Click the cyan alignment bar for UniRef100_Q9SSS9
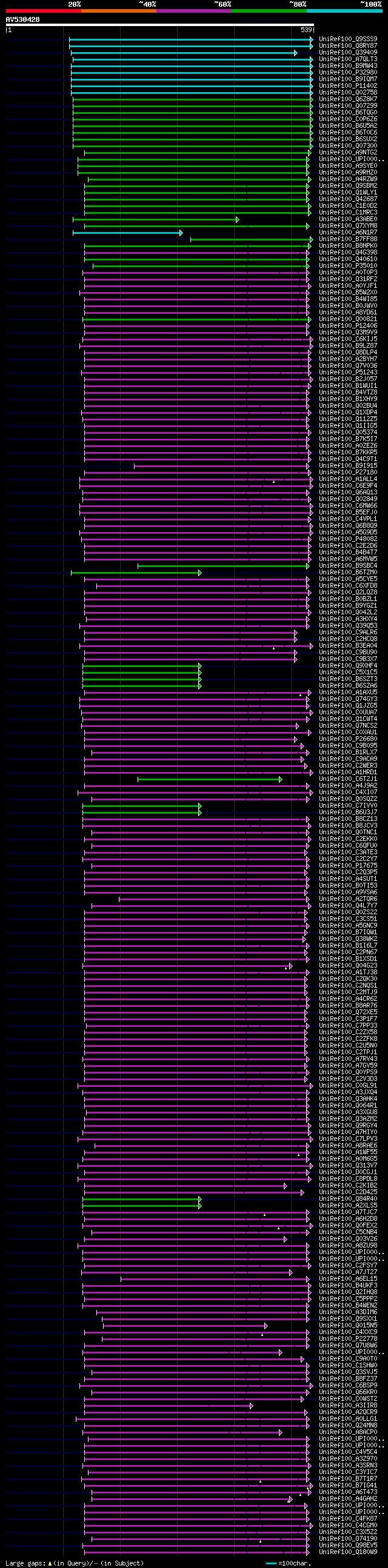This screenshot has height=1568, width=388. [191, 39]
